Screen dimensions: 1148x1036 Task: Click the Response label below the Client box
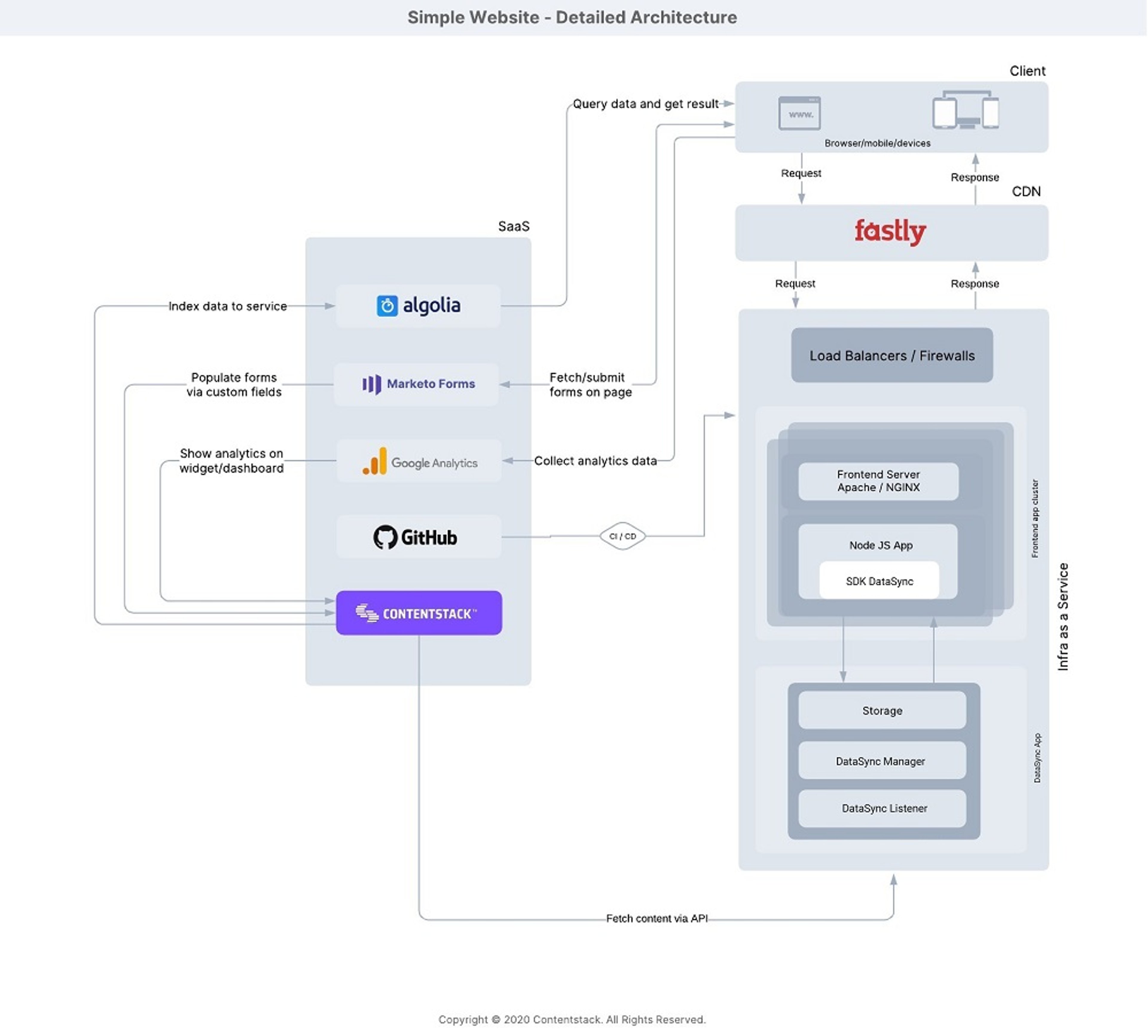coord(975,177)
